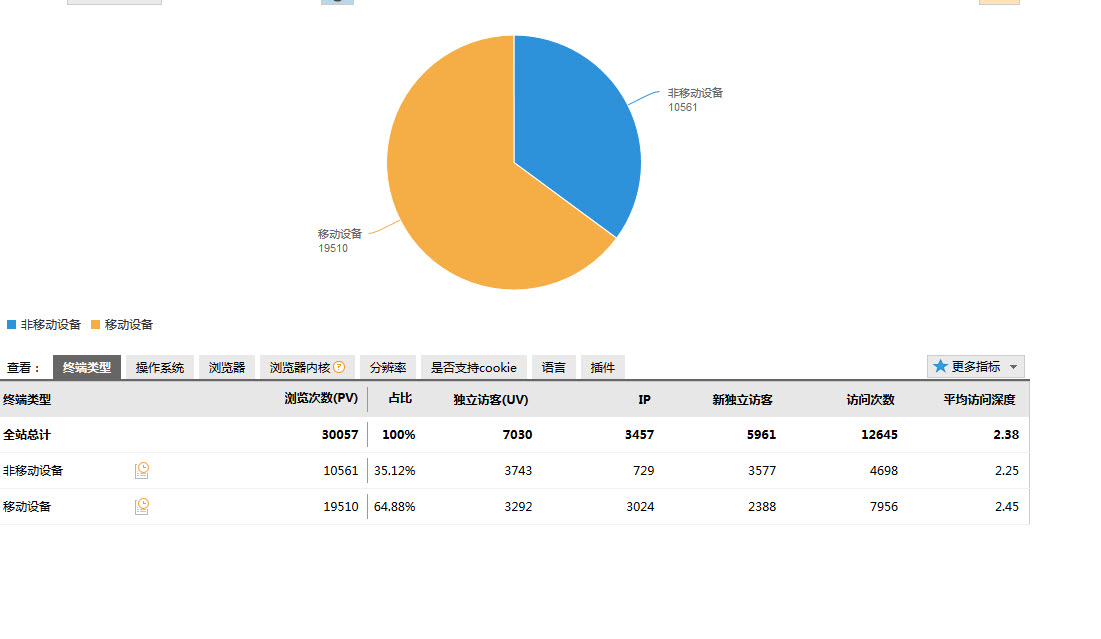
Task: Sort by 独立访客(UV) column header
Action: pos(490,400)
